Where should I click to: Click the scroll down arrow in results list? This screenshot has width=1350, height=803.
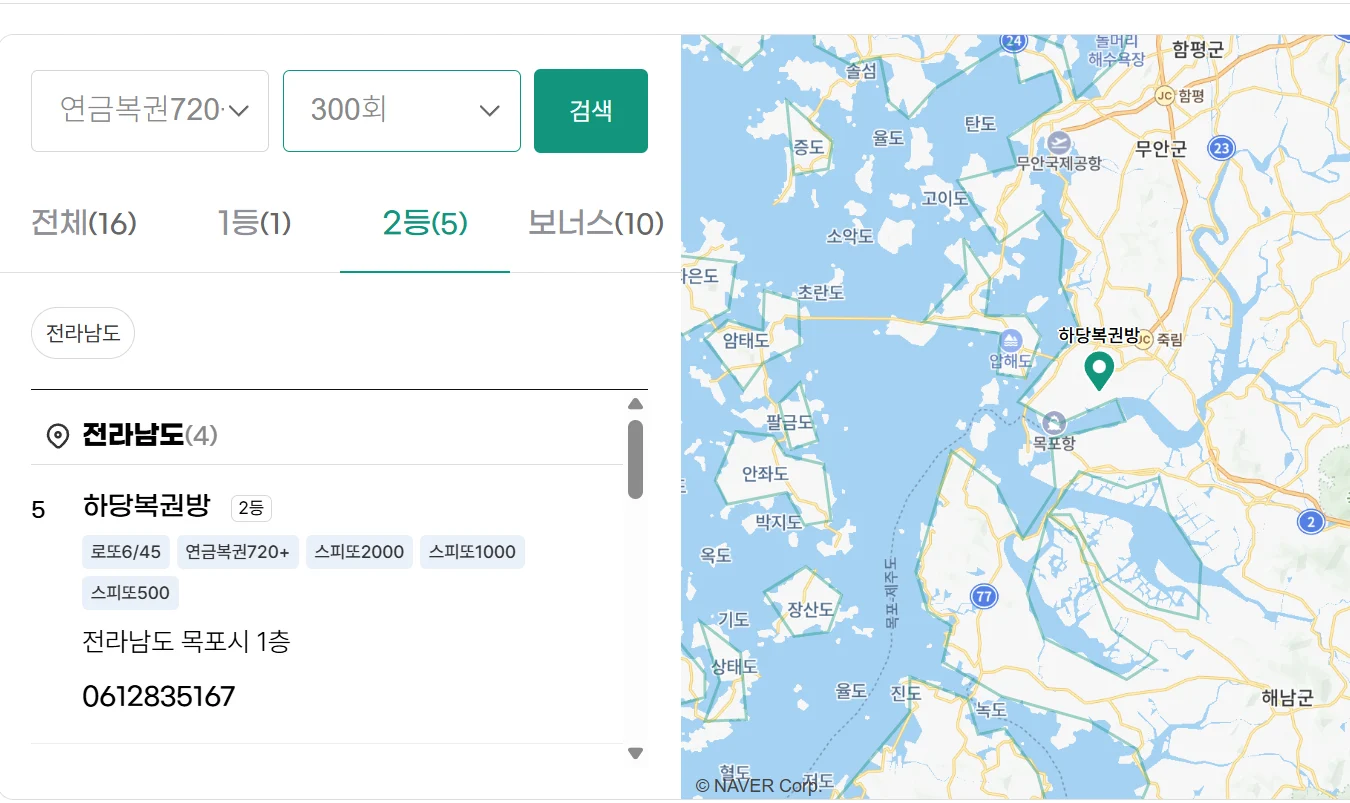click(x=635, y=753)
